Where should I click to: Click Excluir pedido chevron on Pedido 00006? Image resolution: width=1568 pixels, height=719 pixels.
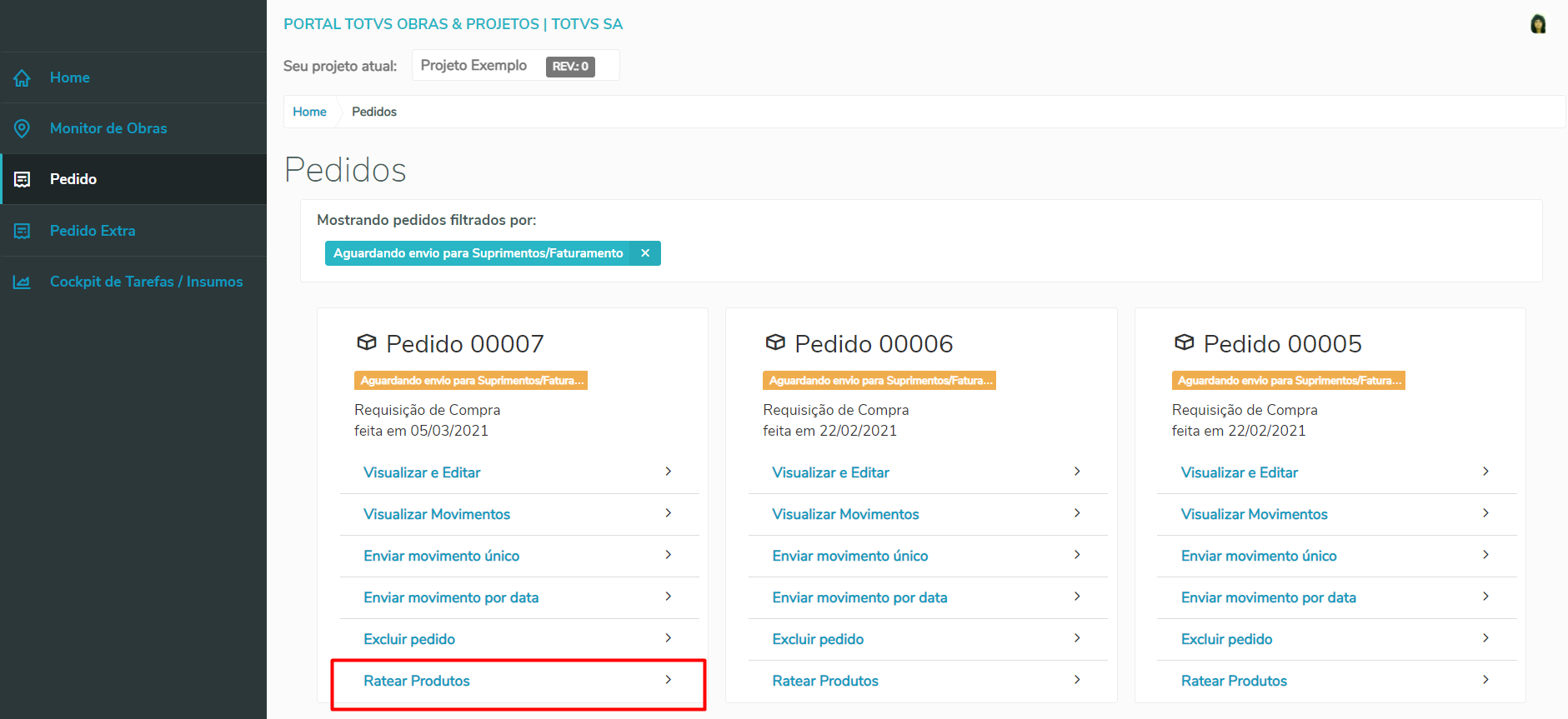pyautogui.click(x=1077, y=638)
